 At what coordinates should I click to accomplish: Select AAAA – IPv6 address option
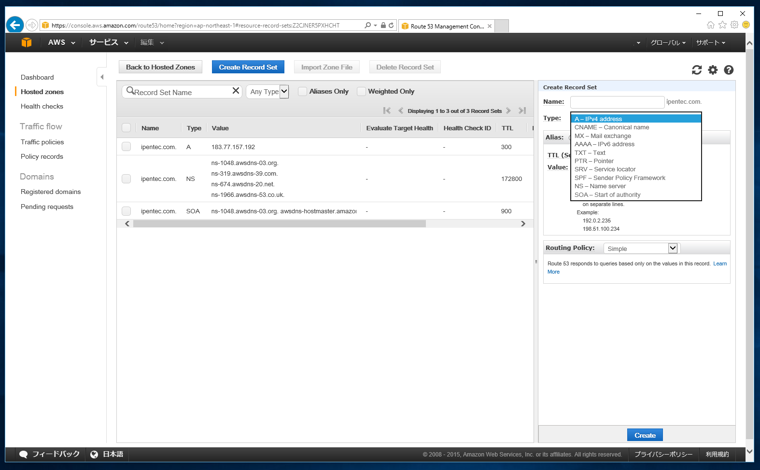click(x=636, y=144)
